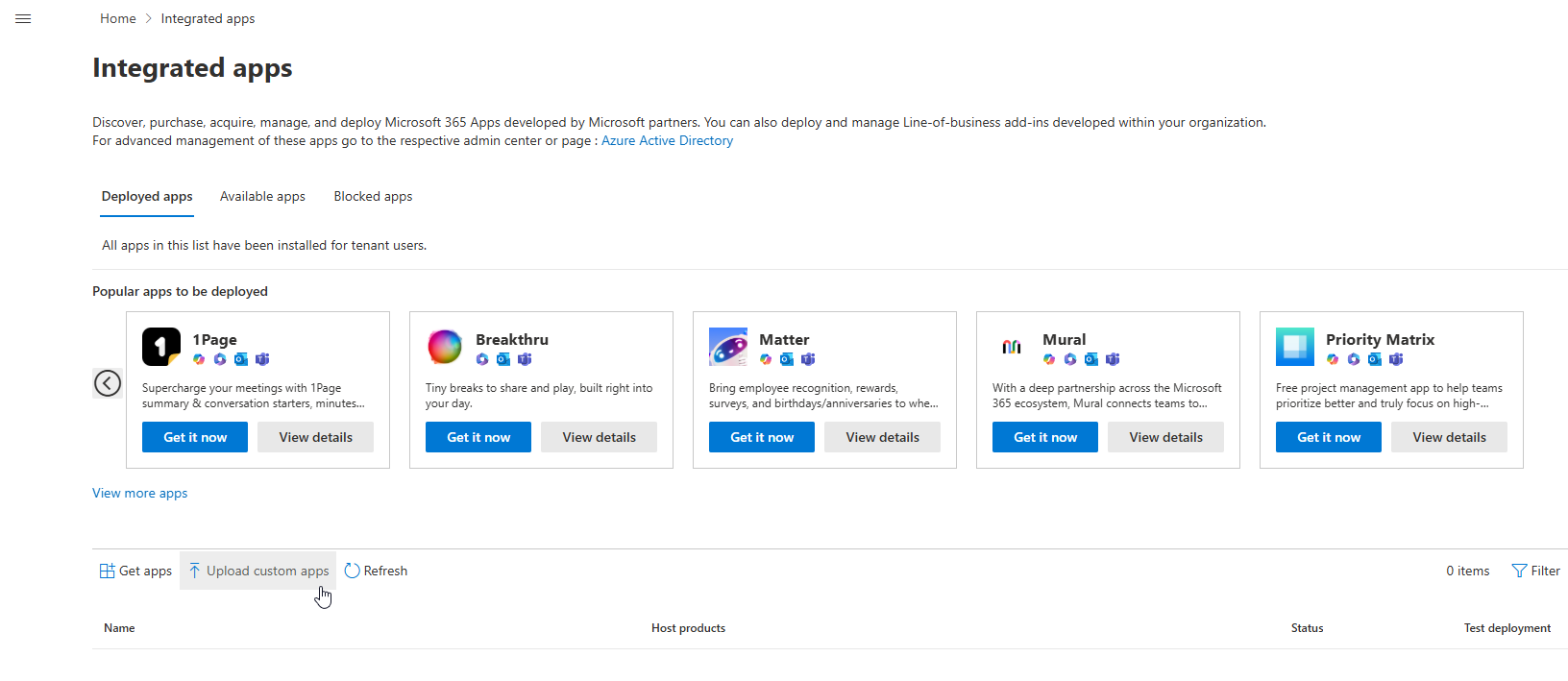
Task: Click Get it now for Breakthru
Action: coord(478,437)
